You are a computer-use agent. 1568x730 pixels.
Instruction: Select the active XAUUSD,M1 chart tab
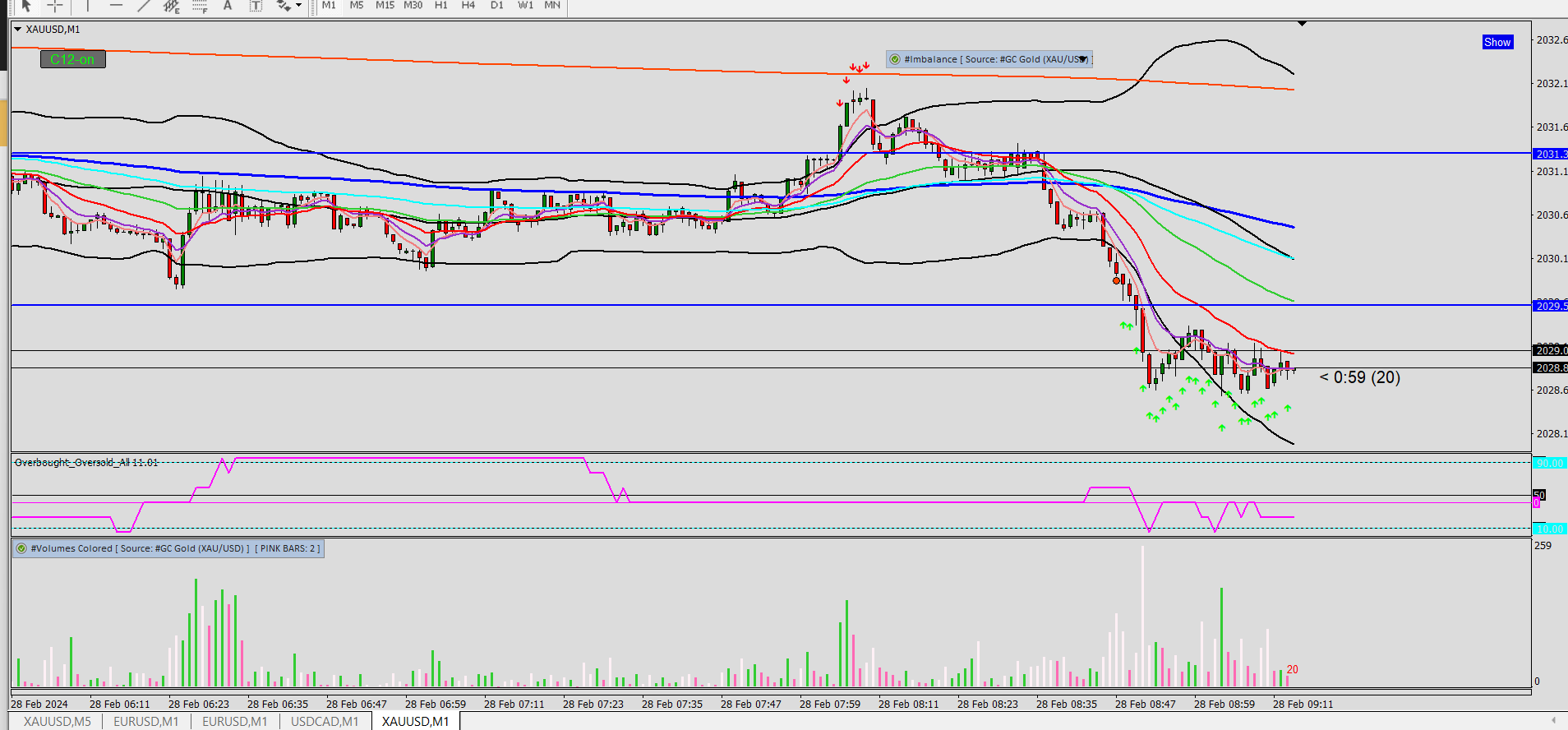(415, 722)
